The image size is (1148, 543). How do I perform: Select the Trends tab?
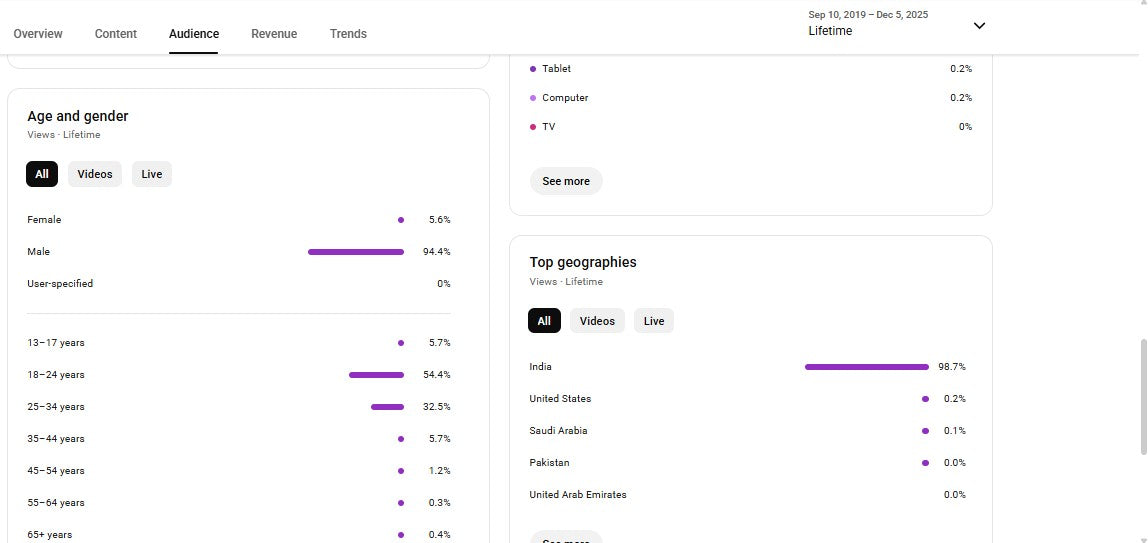point(348,34)
